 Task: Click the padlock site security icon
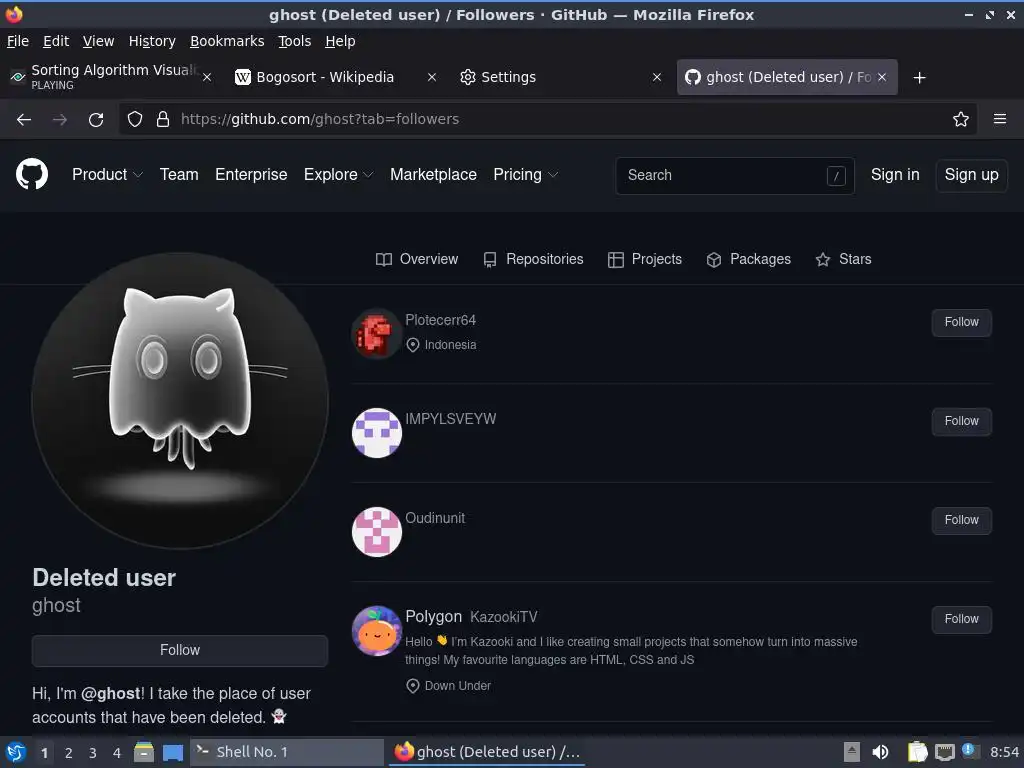[163, 120]
